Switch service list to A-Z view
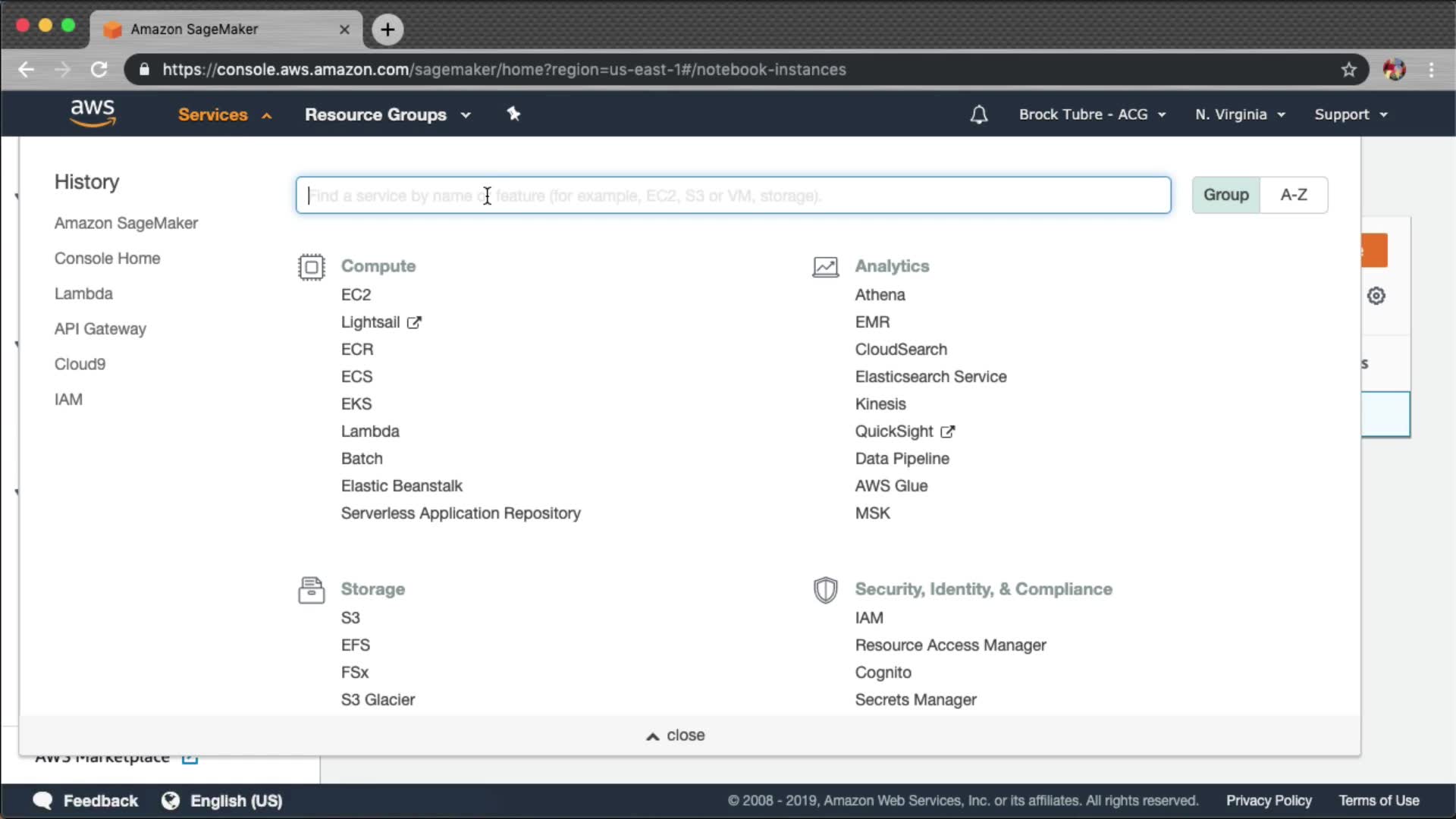The width and height of the screenshot is (1456, 819). 1293,195
